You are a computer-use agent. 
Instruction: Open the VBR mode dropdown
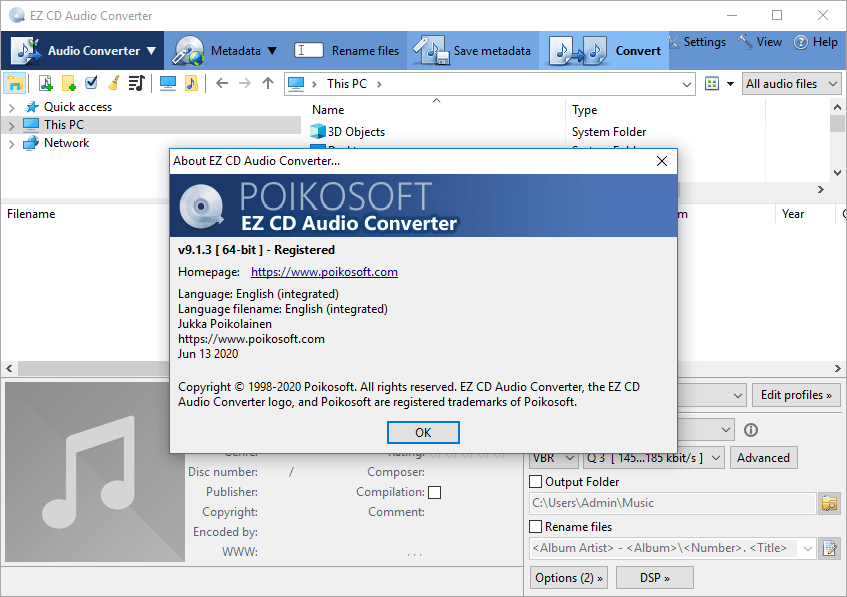[553, 458]
